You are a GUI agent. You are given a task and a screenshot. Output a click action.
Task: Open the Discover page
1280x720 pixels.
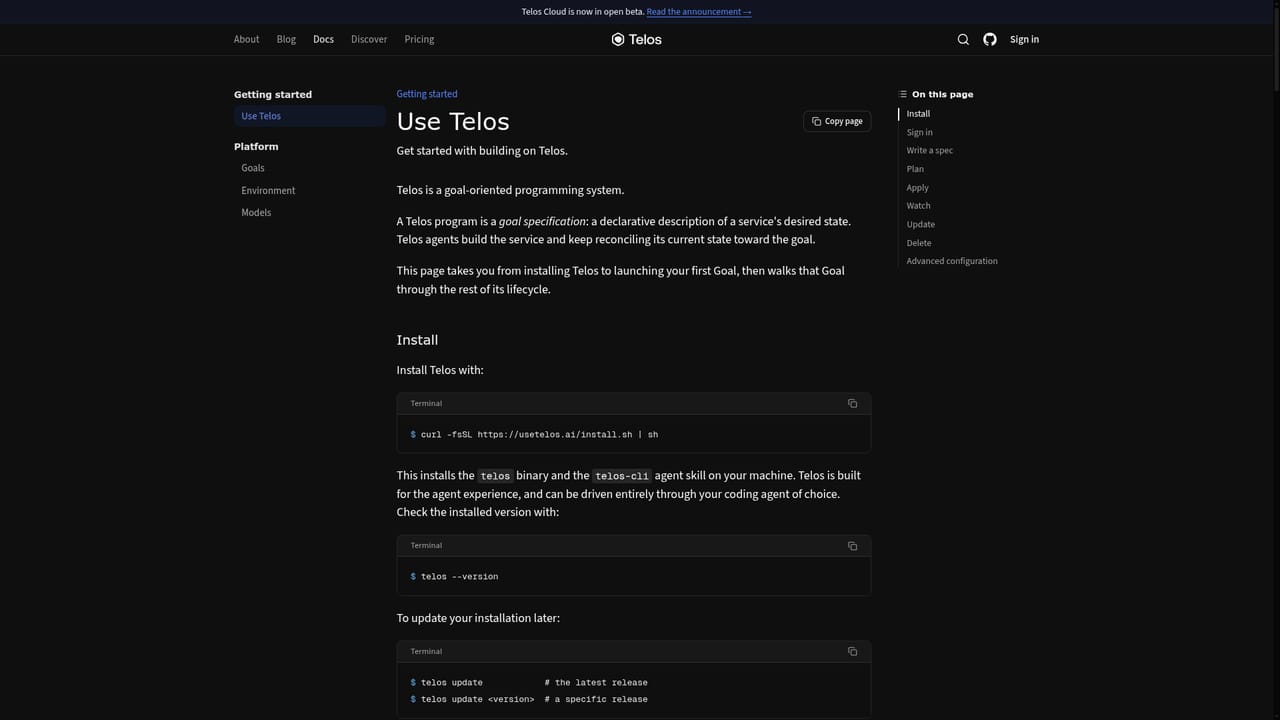coord(369,39)
